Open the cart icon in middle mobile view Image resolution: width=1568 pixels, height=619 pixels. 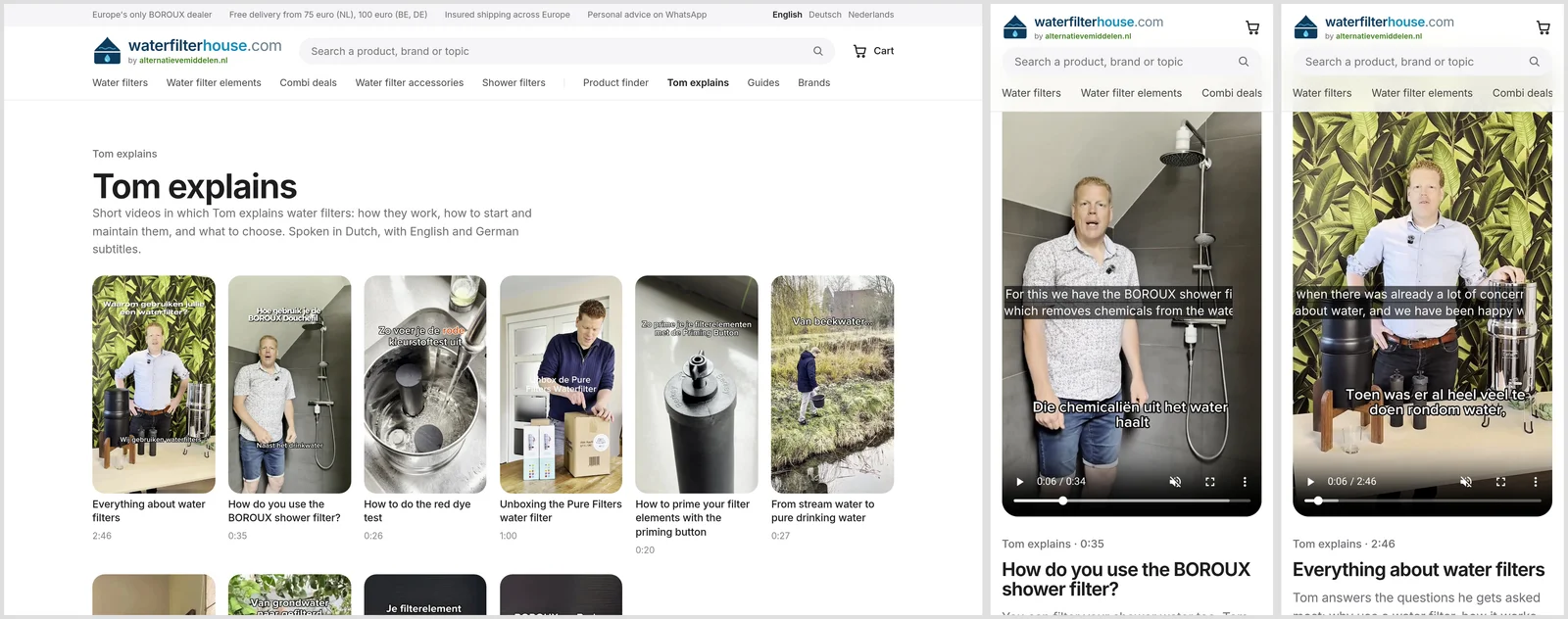coord(1251,27)
